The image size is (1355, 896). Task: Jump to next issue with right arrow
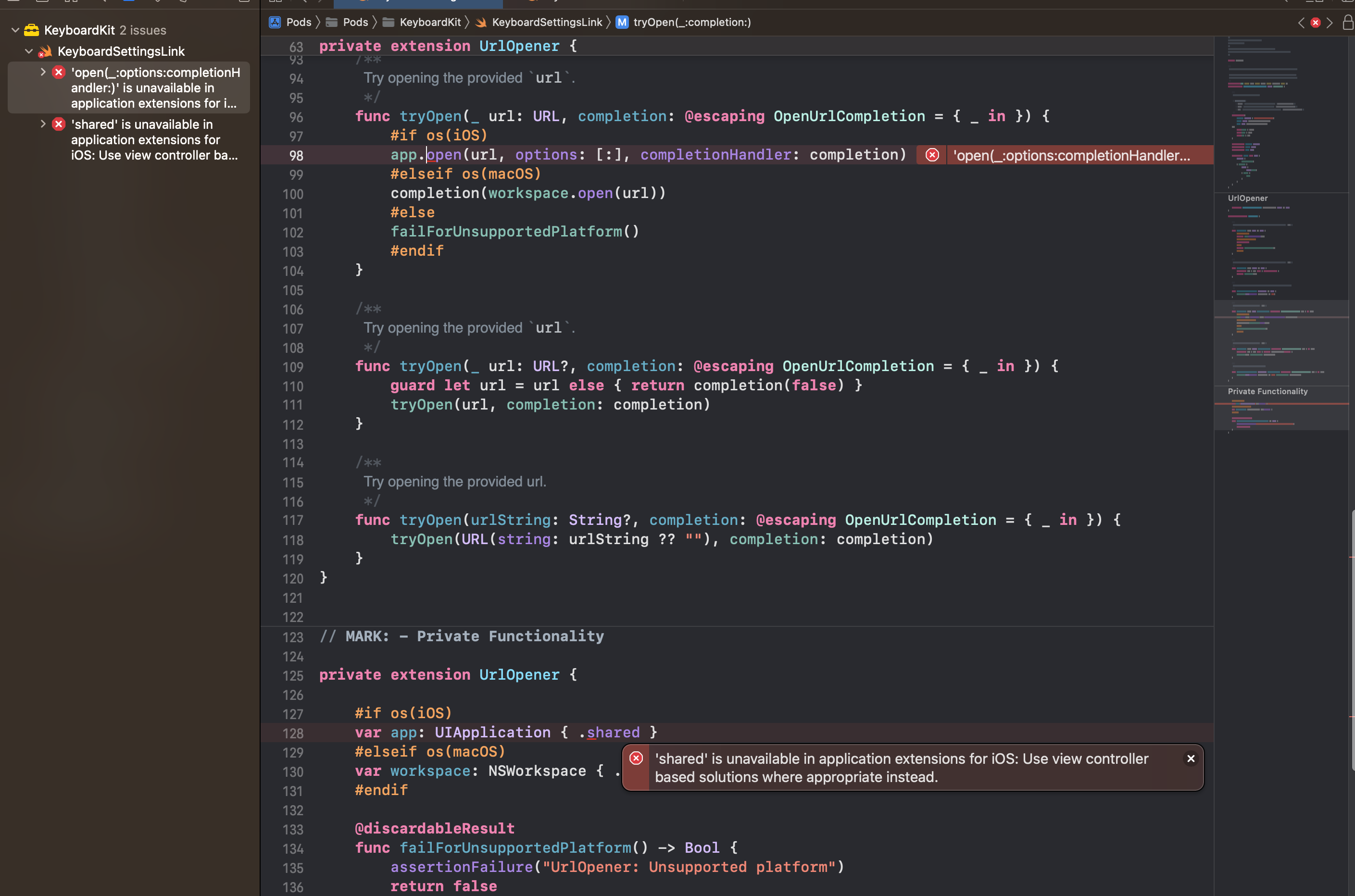pyautogui.click(x=1330, y=23)
